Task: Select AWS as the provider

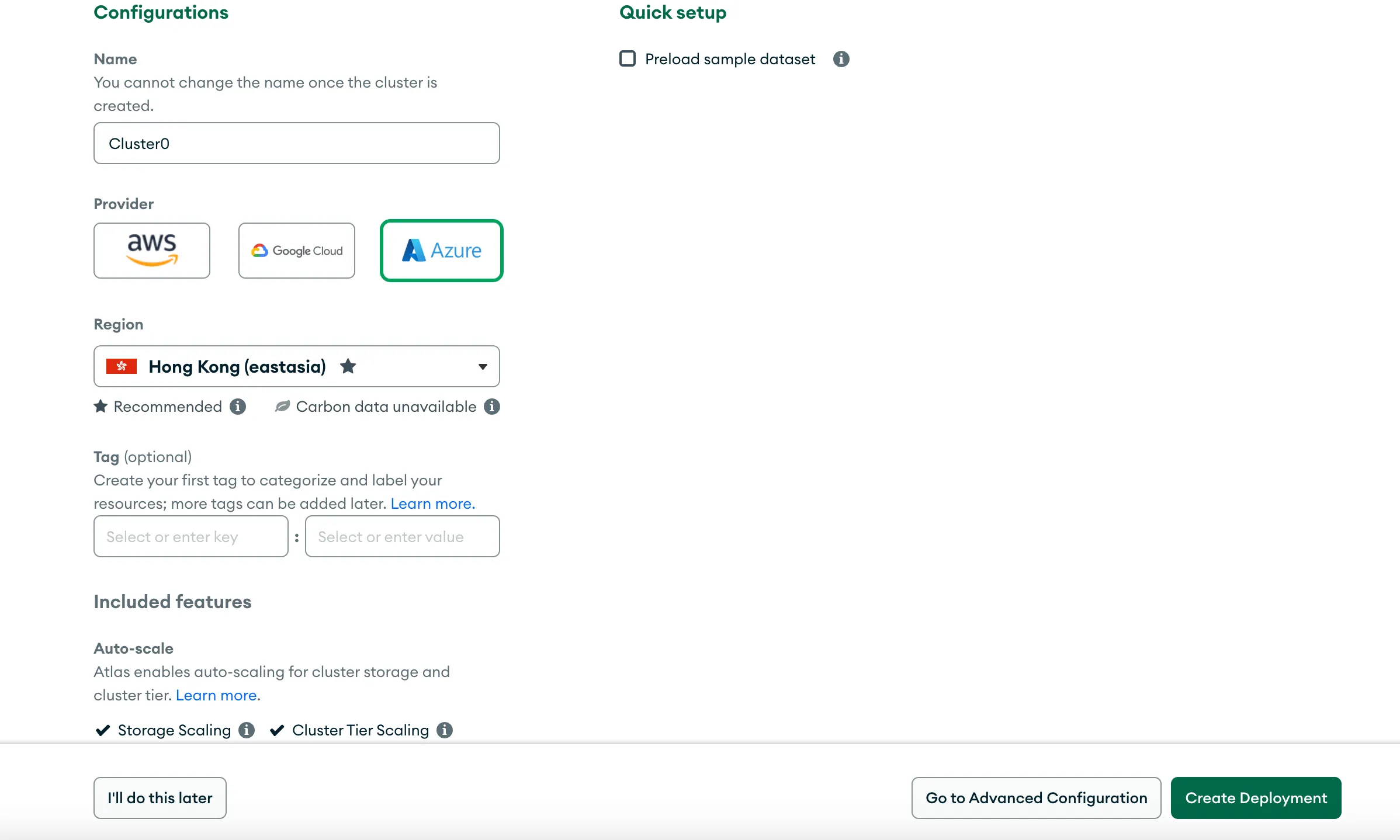Action: [152, 251]
